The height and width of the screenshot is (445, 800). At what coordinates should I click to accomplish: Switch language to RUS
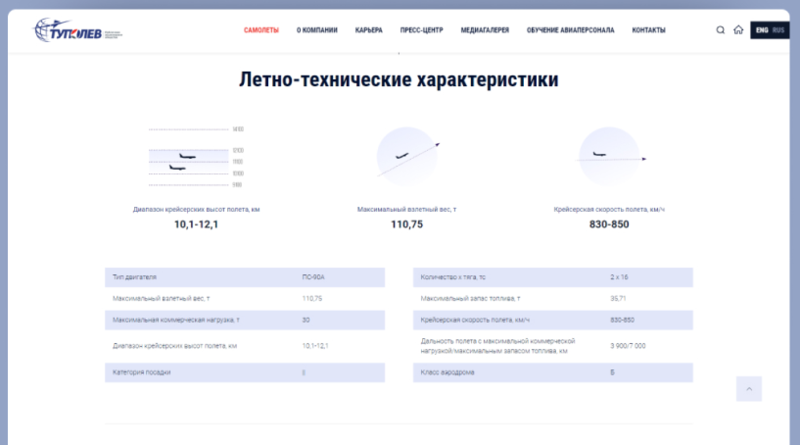point(778,30)
